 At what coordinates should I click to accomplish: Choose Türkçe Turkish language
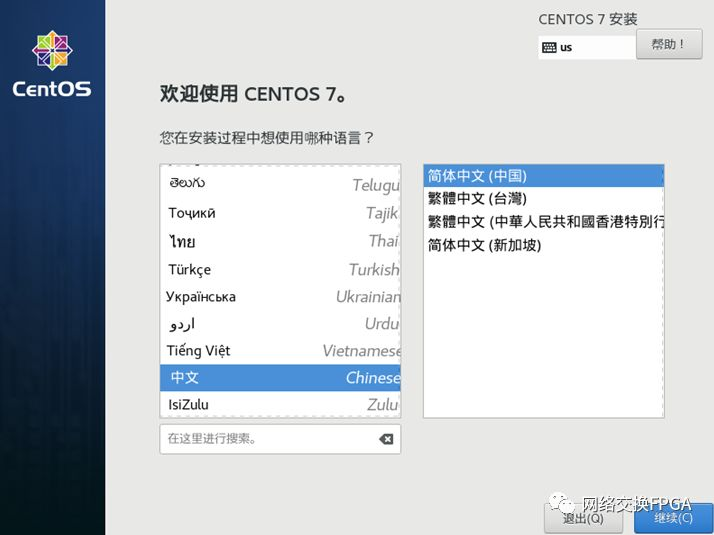tap(280, 269)
